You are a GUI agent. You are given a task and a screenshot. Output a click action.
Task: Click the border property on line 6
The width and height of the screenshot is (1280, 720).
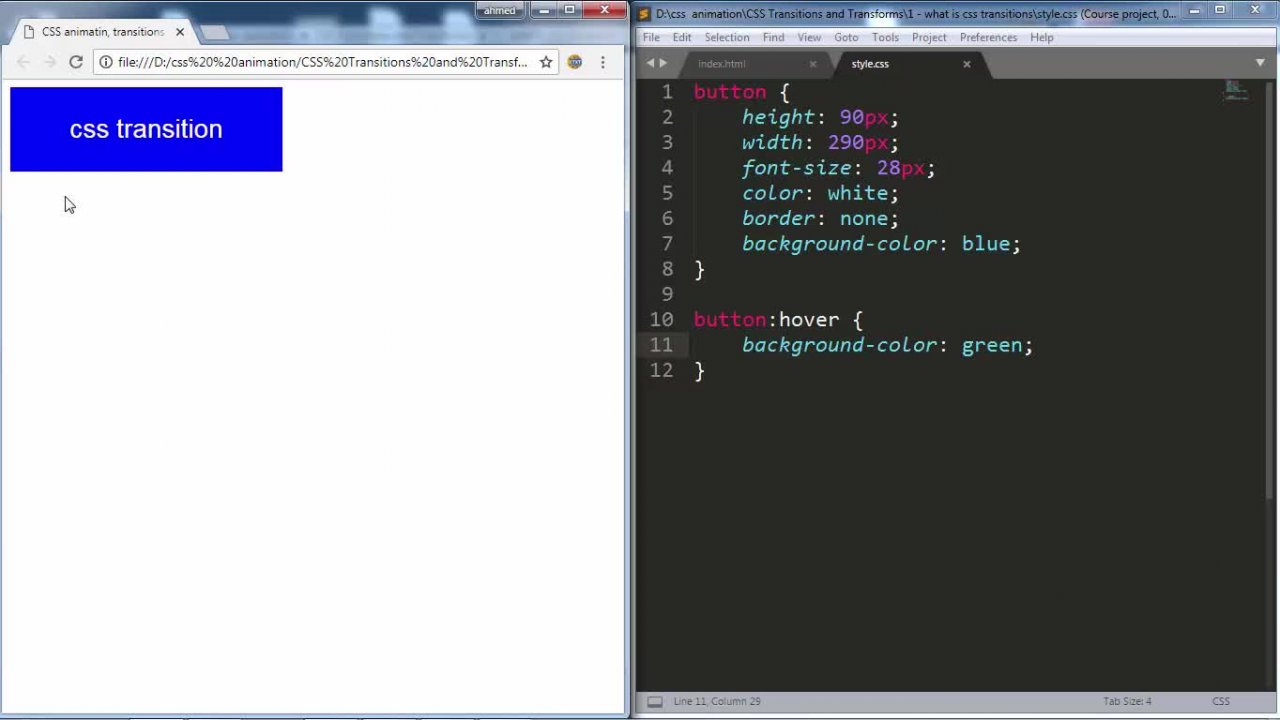point(778,218)
